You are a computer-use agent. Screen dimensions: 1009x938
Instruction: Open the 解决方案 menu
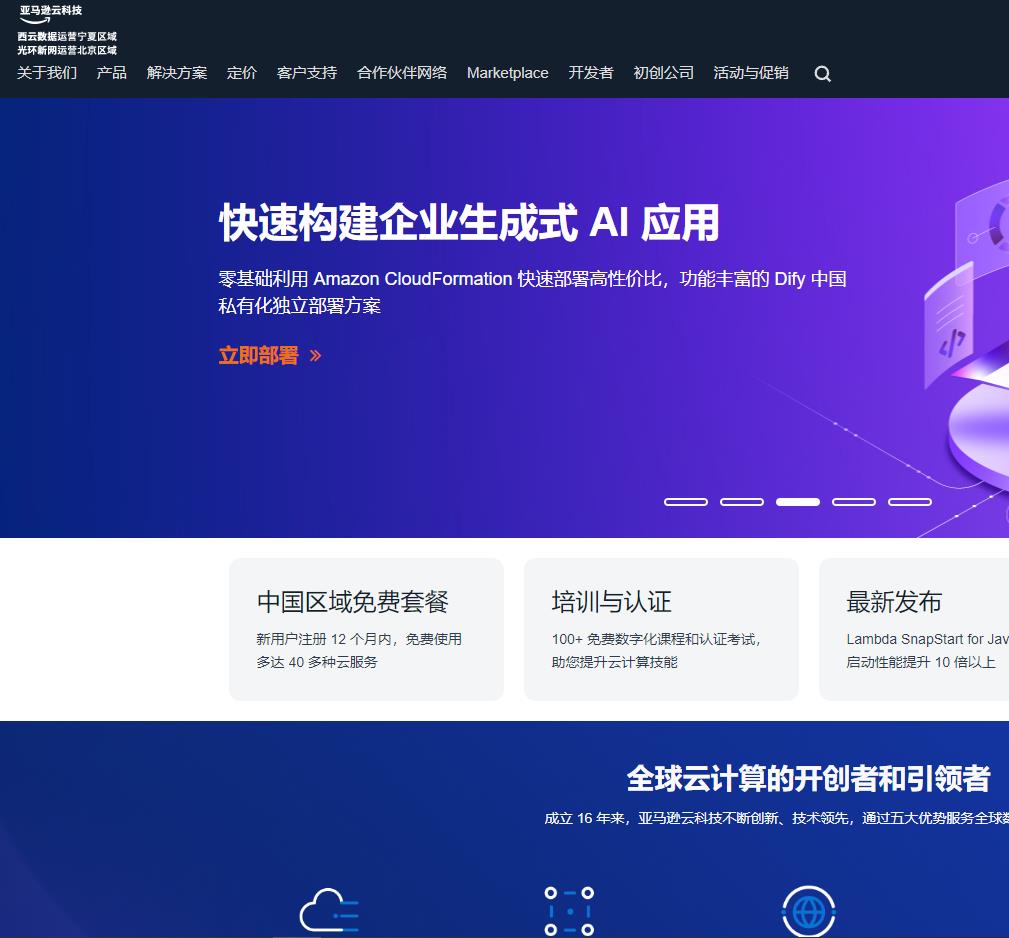point(177,73)
